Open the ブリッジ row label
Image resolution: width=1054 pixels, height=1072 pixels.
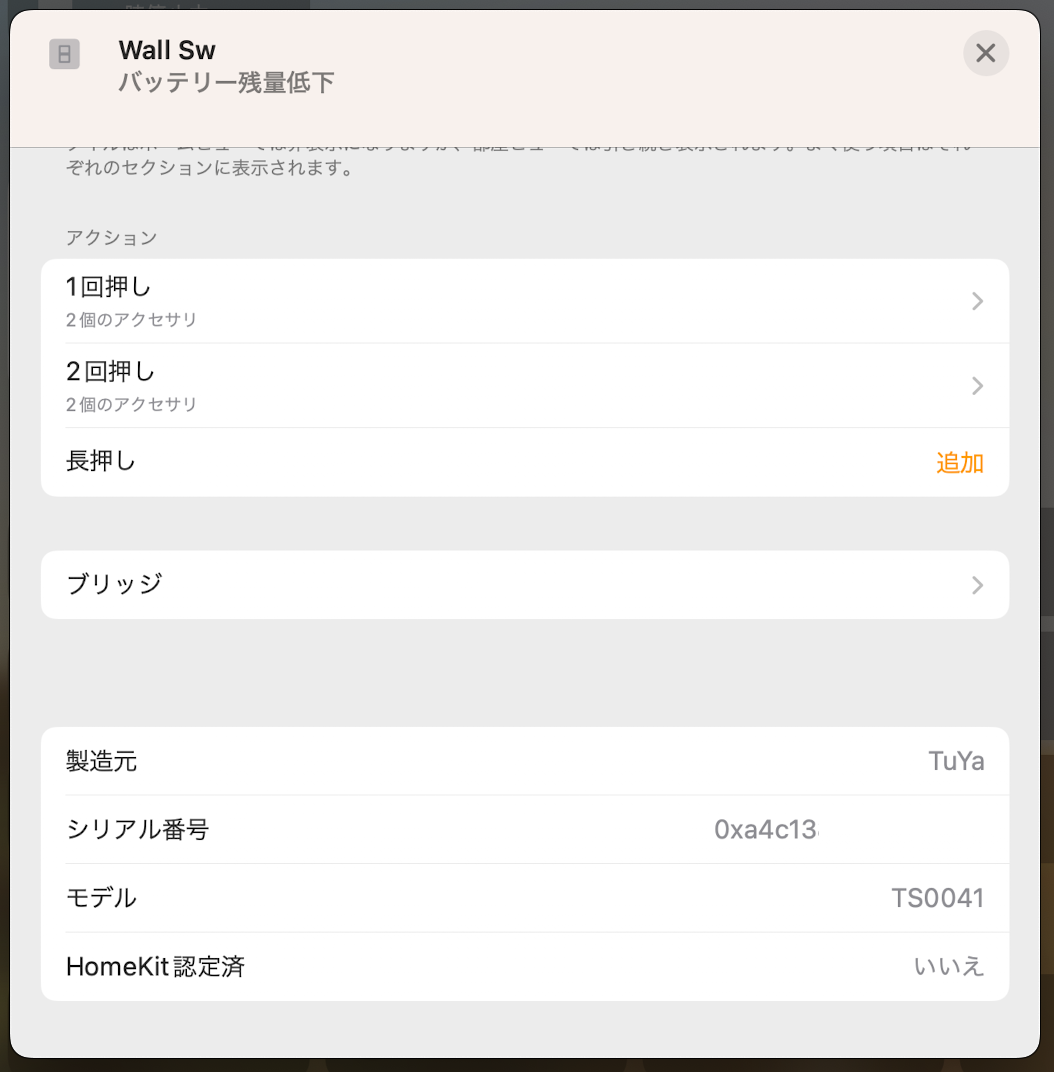[x=114, y=584]
